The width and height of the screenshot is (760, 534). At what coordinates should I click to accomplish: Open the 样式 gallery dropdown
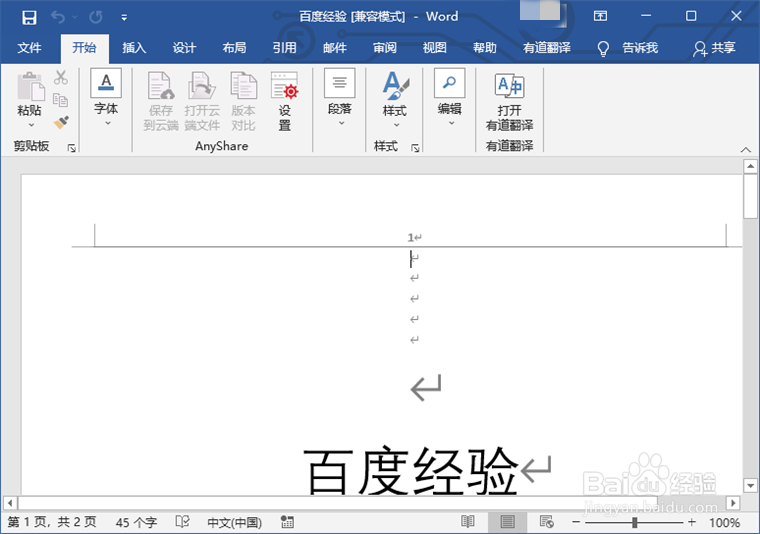point(395,101)
